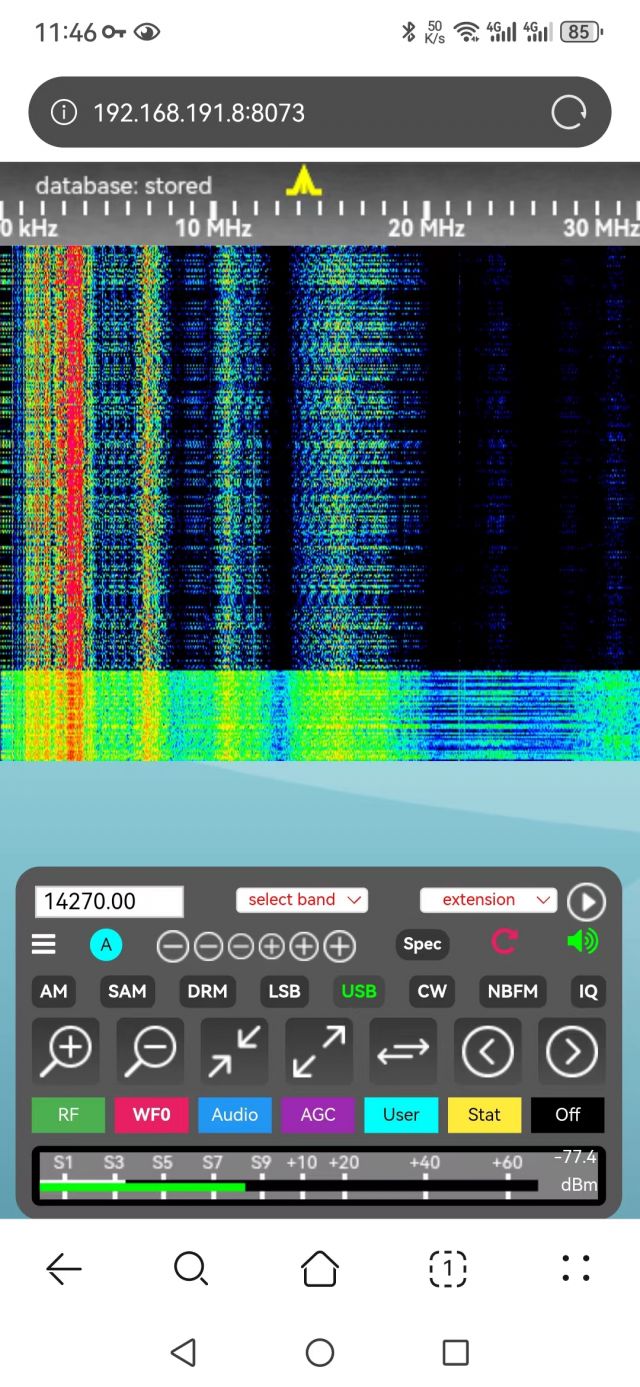
Task: Switch to the User tab
Action: (x=401, y=1115)
